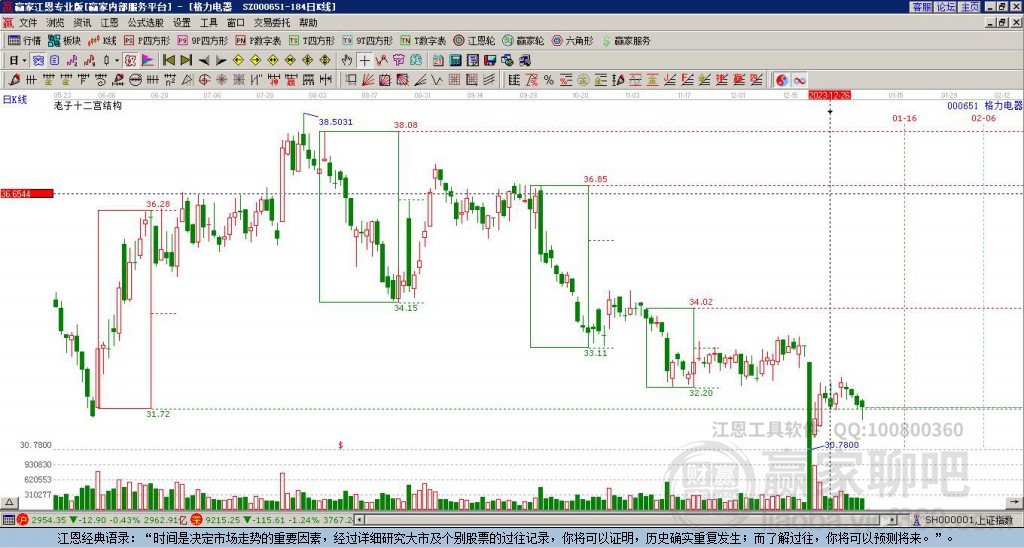This screenshot has height=548, width=1024.
Task: Click the 9215.25 index value in status bar
Action: (x=223, y=520)
